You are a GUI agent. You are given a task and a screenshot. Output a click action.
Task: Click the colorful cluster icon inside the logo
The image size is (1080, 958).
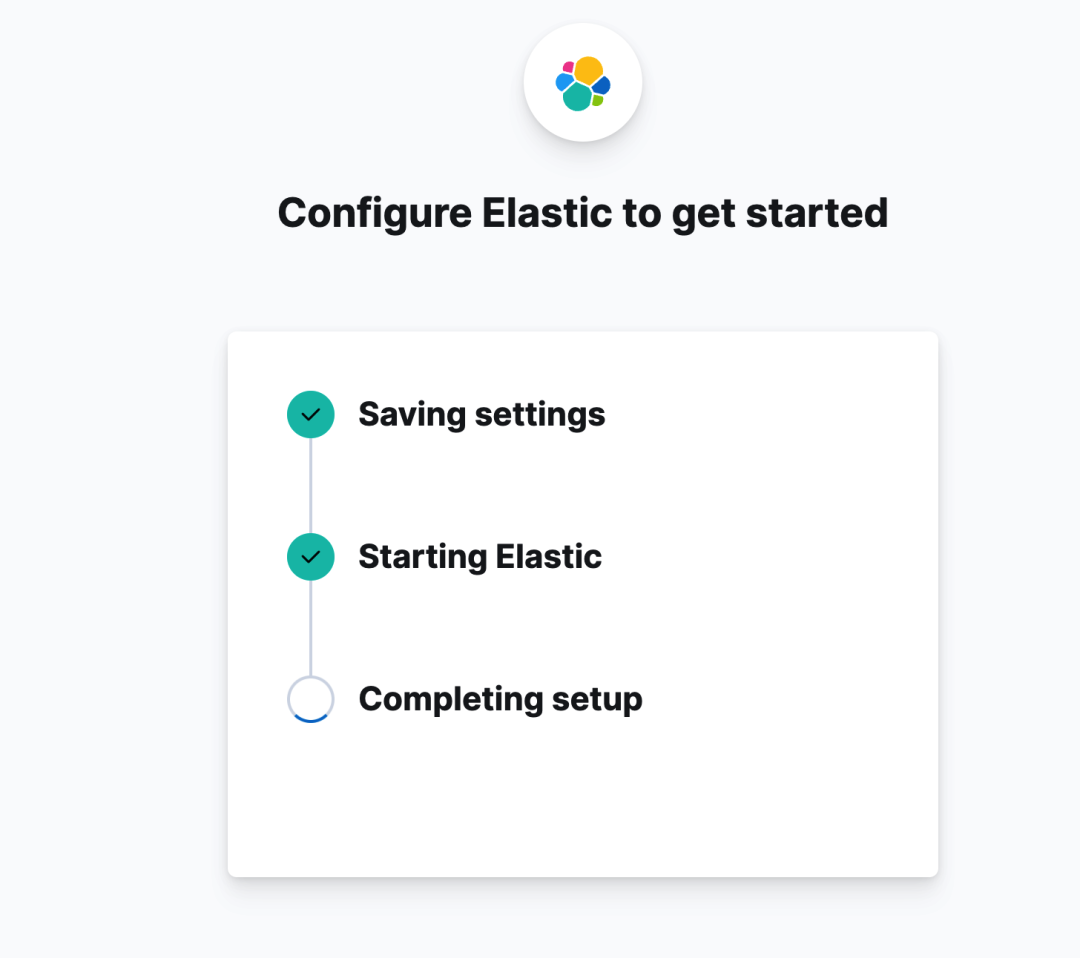coord(583,82)
